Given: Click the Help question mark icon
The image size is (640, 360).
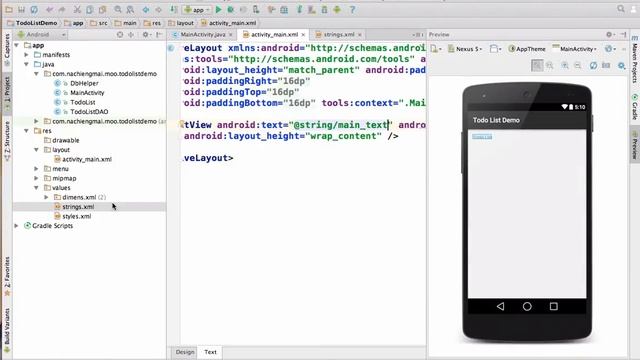Looking at the screenshot, I should coord(352,9).
